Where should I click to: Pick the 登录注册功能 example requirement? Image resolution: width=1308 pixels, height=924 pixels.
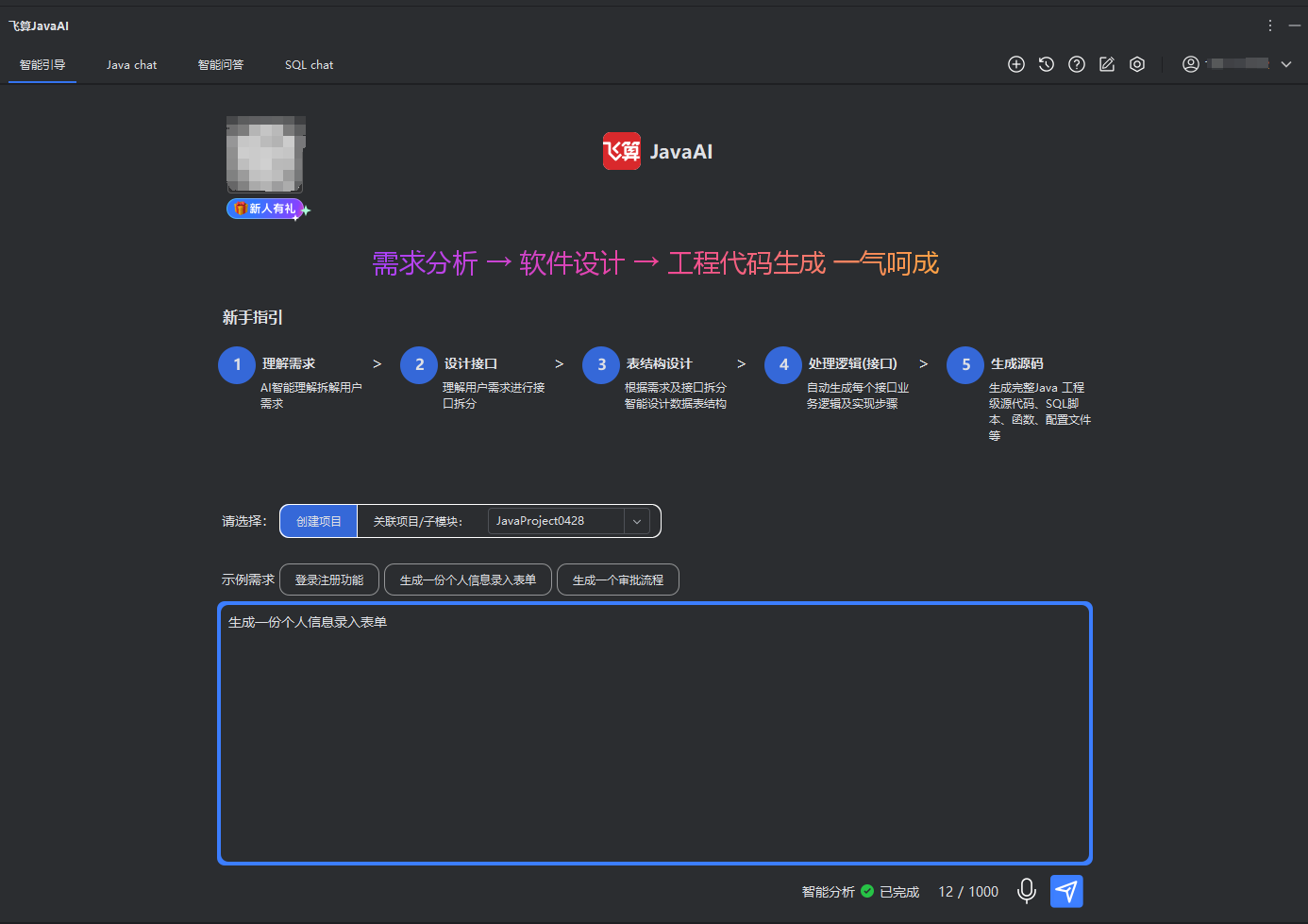(x=329, y=580)
